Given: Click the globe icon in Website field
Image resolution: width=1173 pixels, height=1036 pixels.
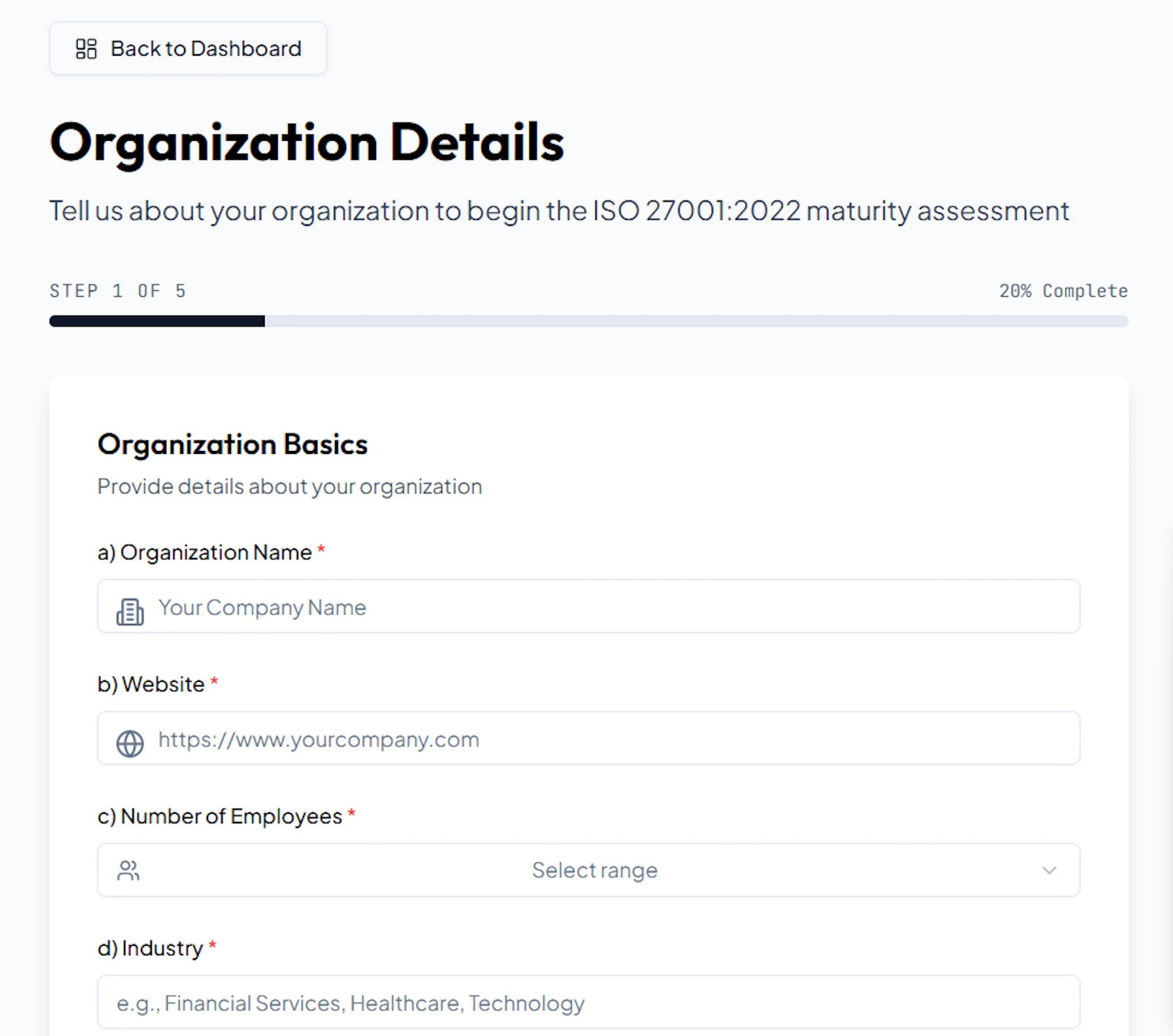Looking at the screenshot, I should 130,743.
